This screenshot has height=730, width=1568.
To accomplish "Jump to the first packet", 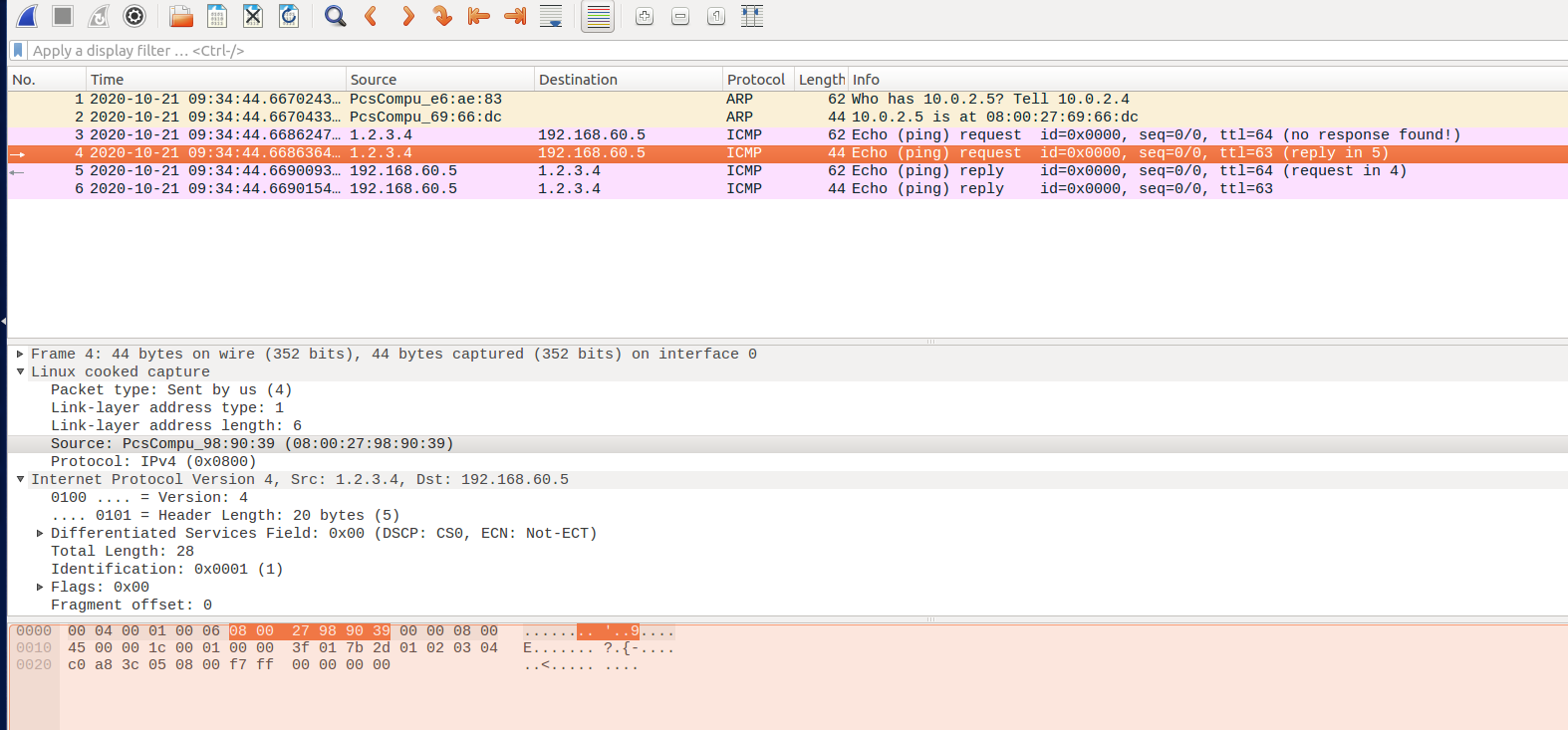I will pyautogui.click(x=479, y=16).
